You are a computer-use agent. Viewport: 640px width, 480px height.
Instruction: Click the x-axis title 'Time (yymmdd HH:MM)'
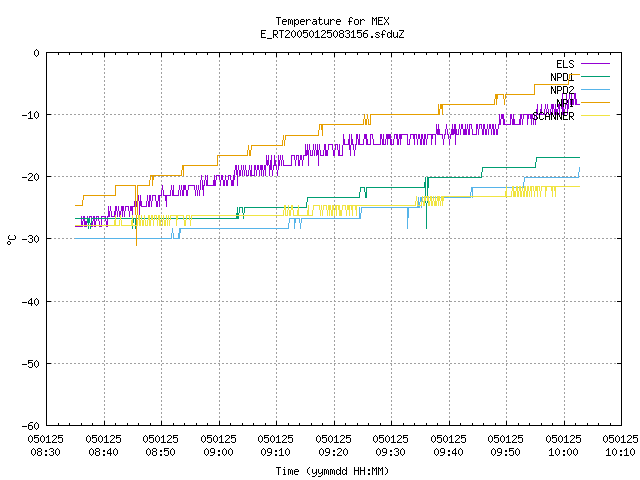pyautogui.click(x=332, y=471)
